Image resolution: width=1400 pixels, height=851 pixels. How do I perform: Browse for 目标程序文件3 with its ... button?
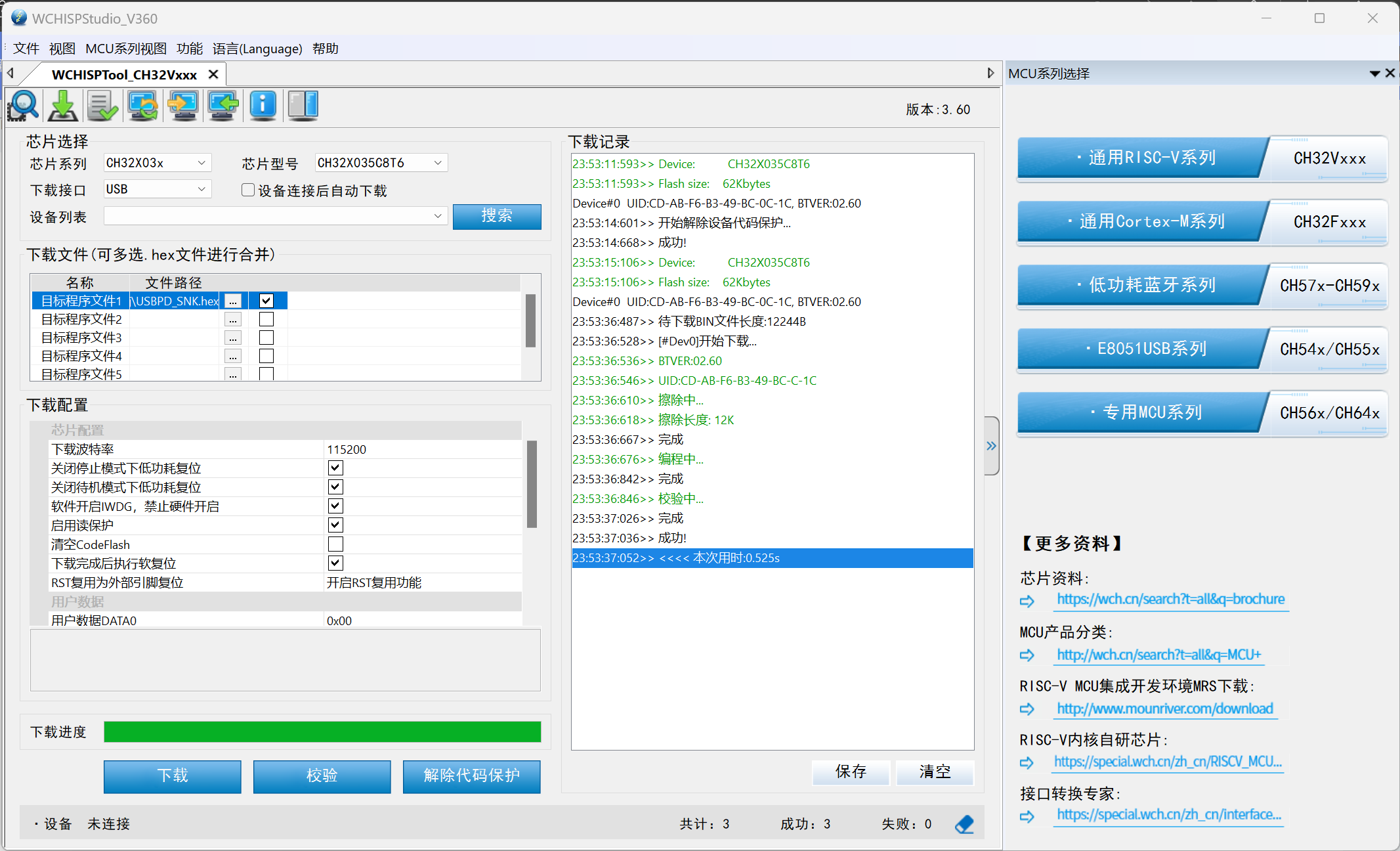pyautogui.click(x=233, y=338)
